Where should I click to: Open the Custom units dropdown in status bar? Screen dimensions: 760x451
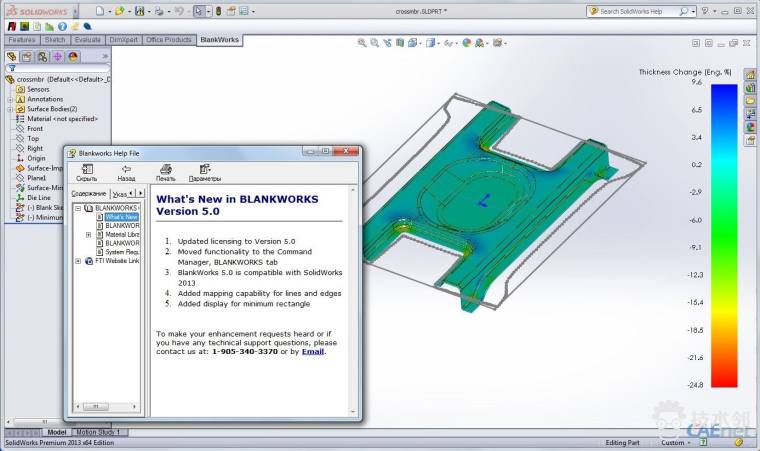click(x=675, y=443)
